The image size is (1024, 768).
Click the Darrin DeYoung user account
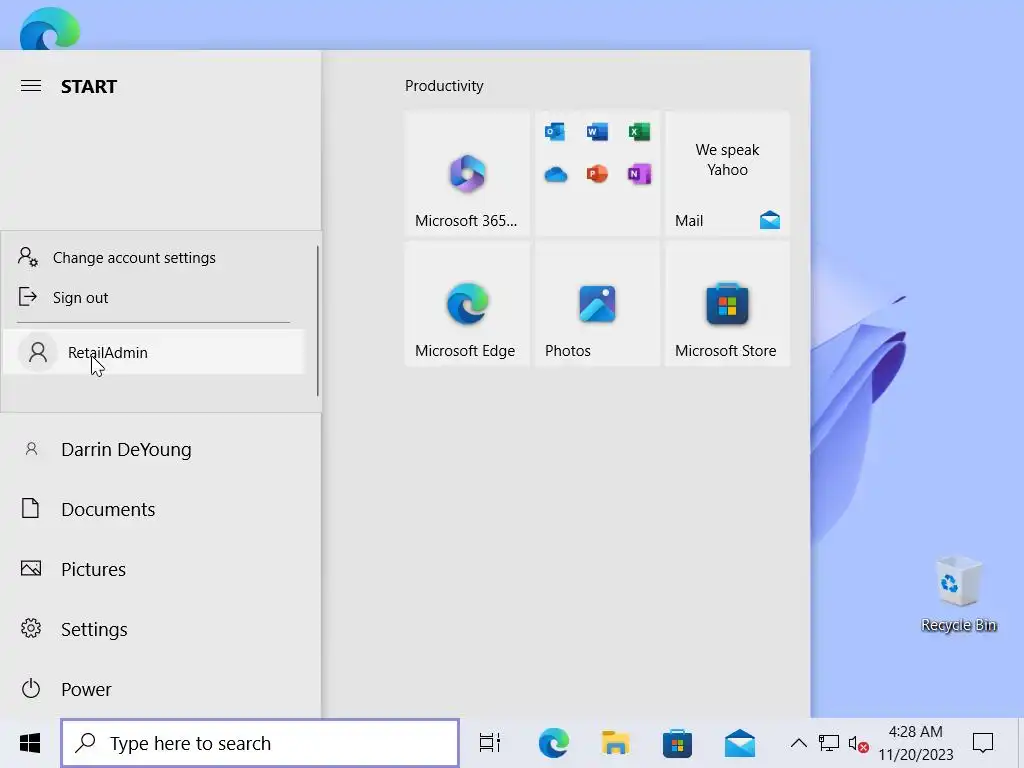pos(160,449)
